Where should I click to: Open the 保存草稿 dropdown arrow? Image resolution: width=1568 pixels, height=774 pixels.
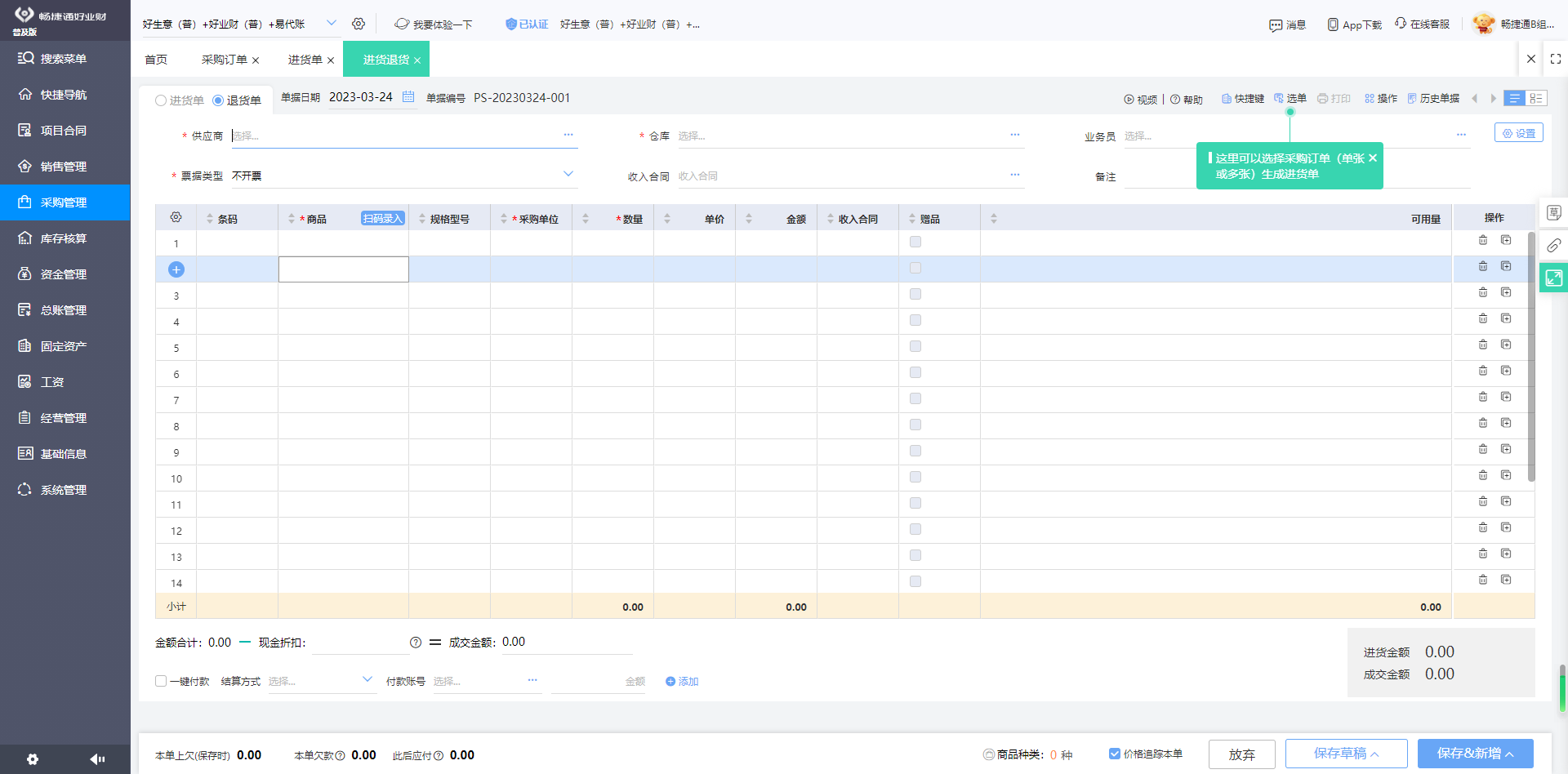(1375, 754)
